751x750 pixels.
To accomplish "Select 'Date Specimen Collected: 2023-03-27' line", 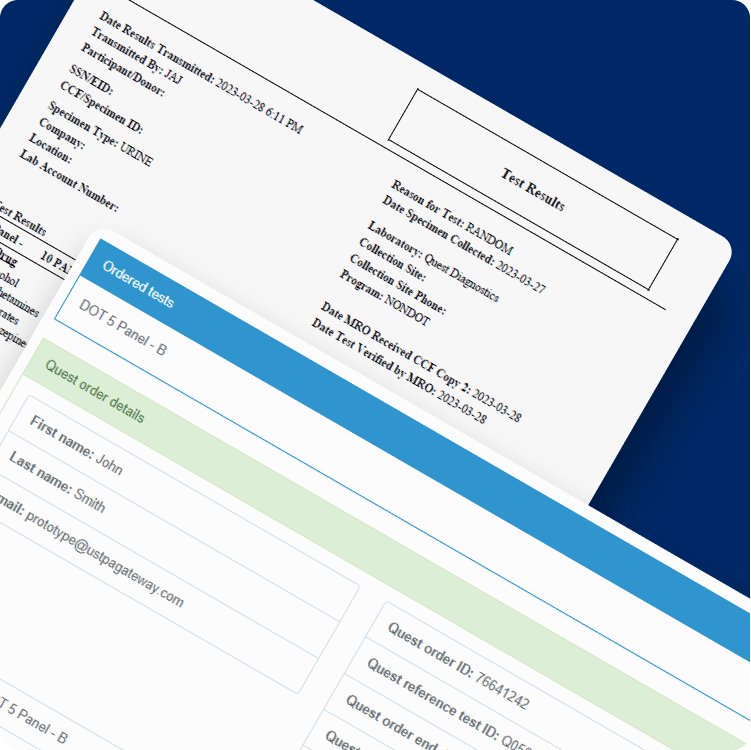I will pos(464,244).
